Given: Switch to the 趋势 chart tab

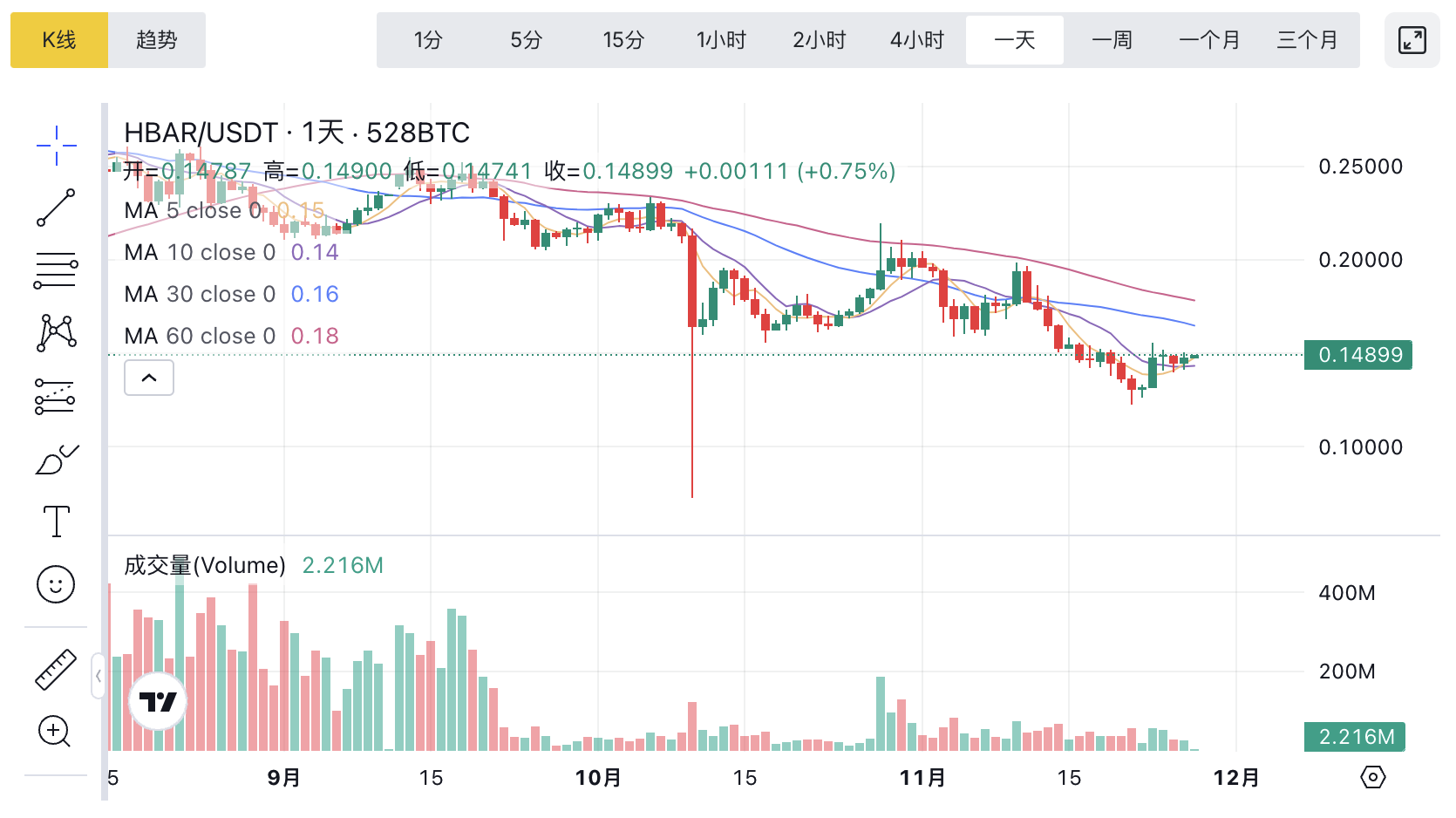Looking at the screenshot, I should (x=157, y=40).
